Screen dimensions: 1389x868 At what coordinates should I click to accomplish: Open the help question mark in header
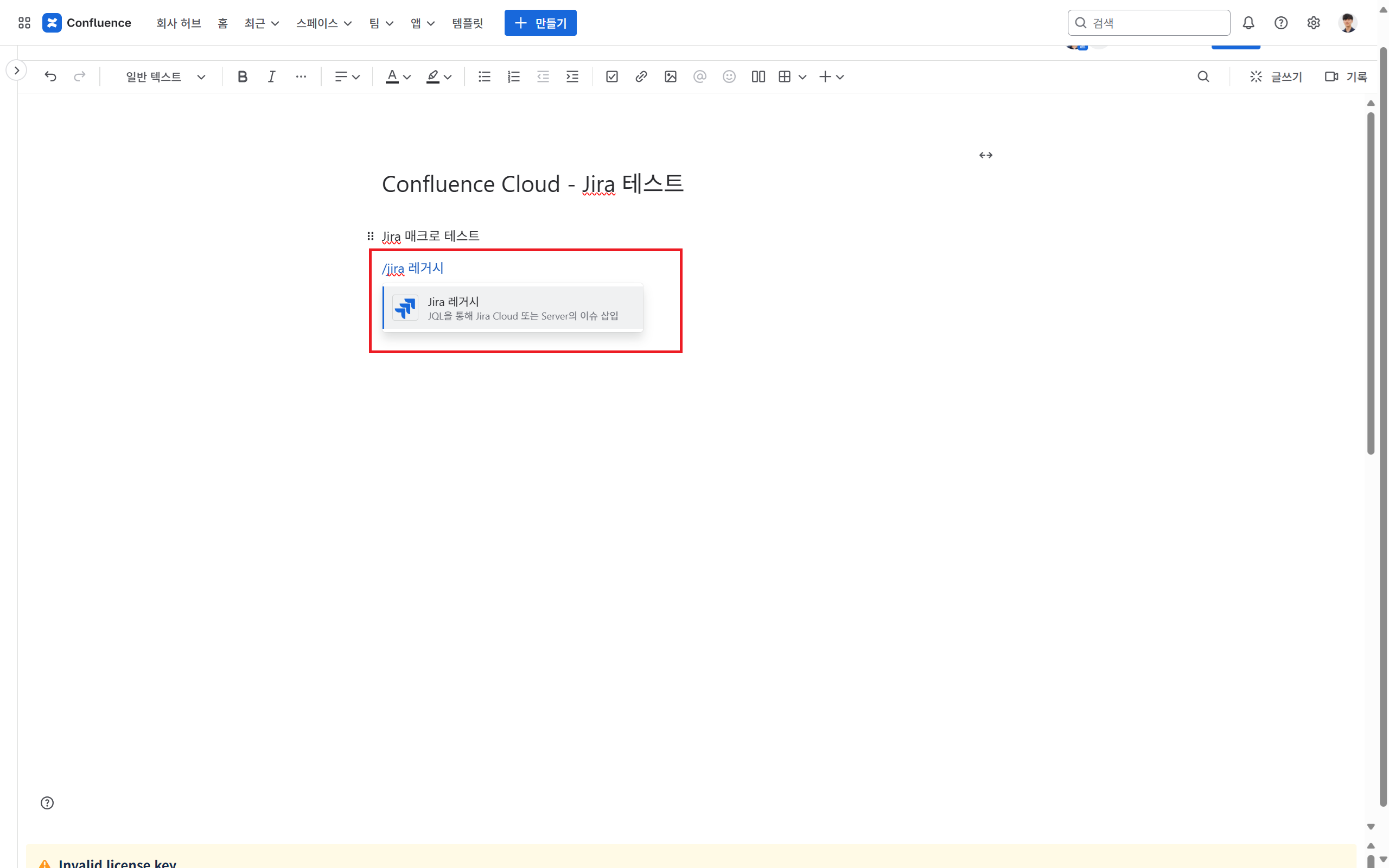[1280, 23]
